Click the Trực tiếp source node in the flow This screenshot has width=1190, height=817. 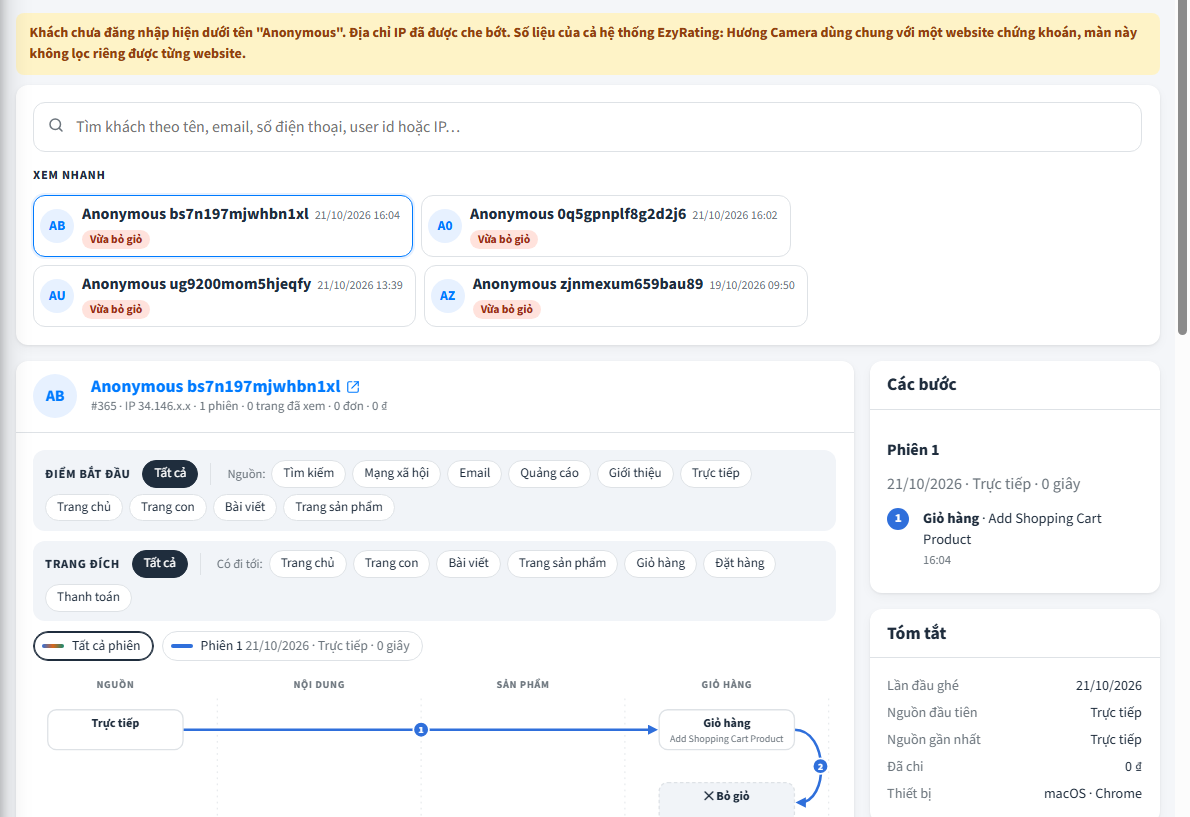(115, 730)
